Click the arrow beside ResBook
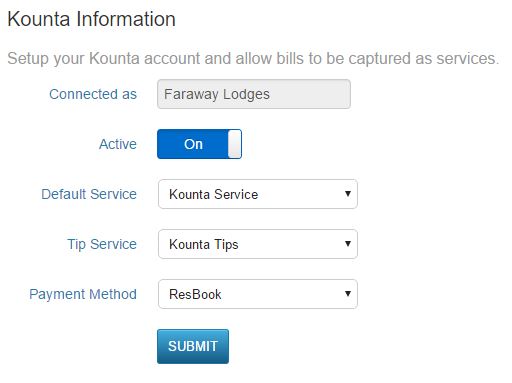Image resolution: width=512 pixels, height=383 pixels. [348, 294]
